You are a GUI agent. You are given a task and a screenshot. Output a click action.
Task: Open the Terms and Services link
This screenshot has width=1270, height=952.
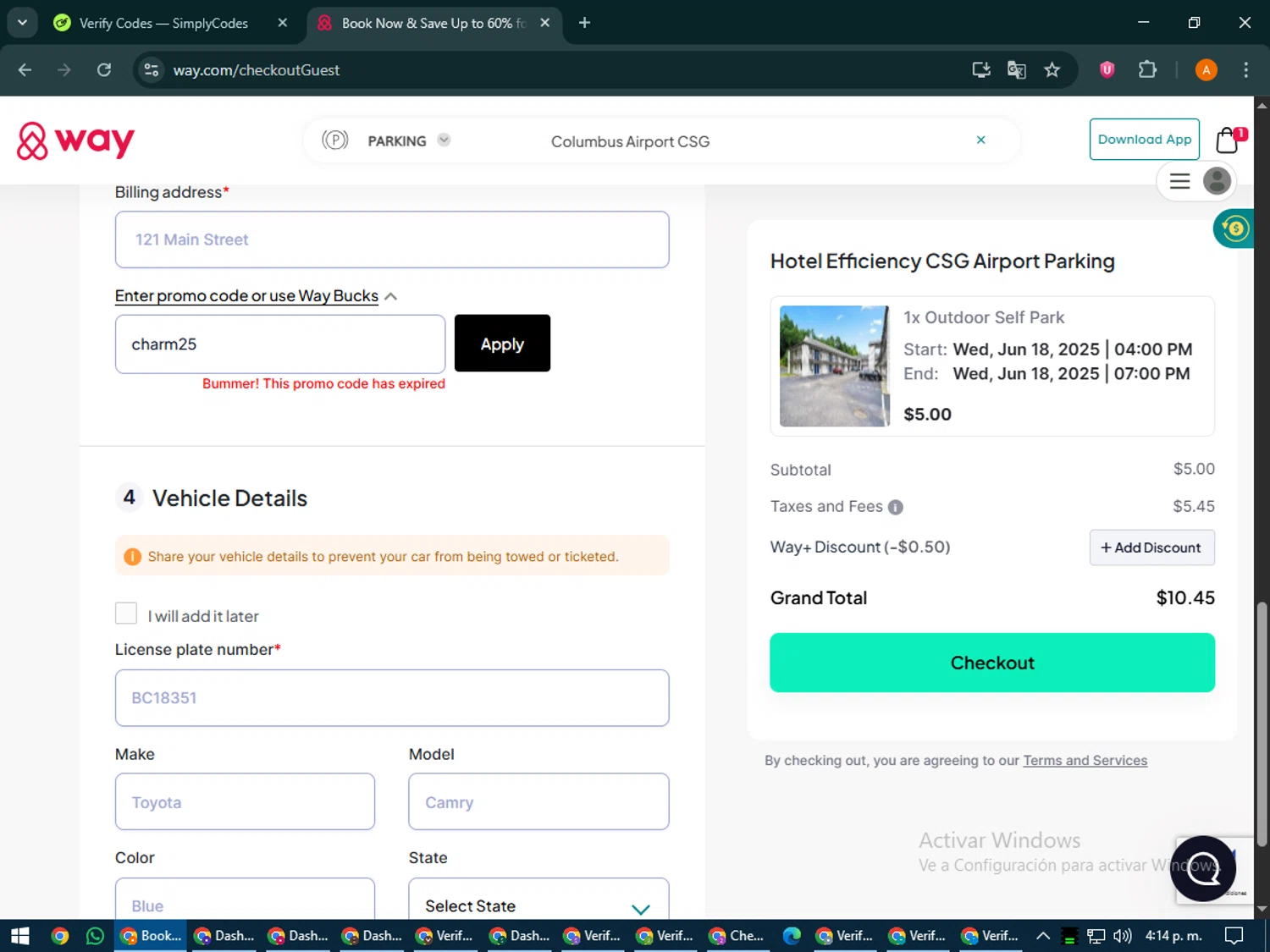pyautogui.click(x=1085, y=761)
